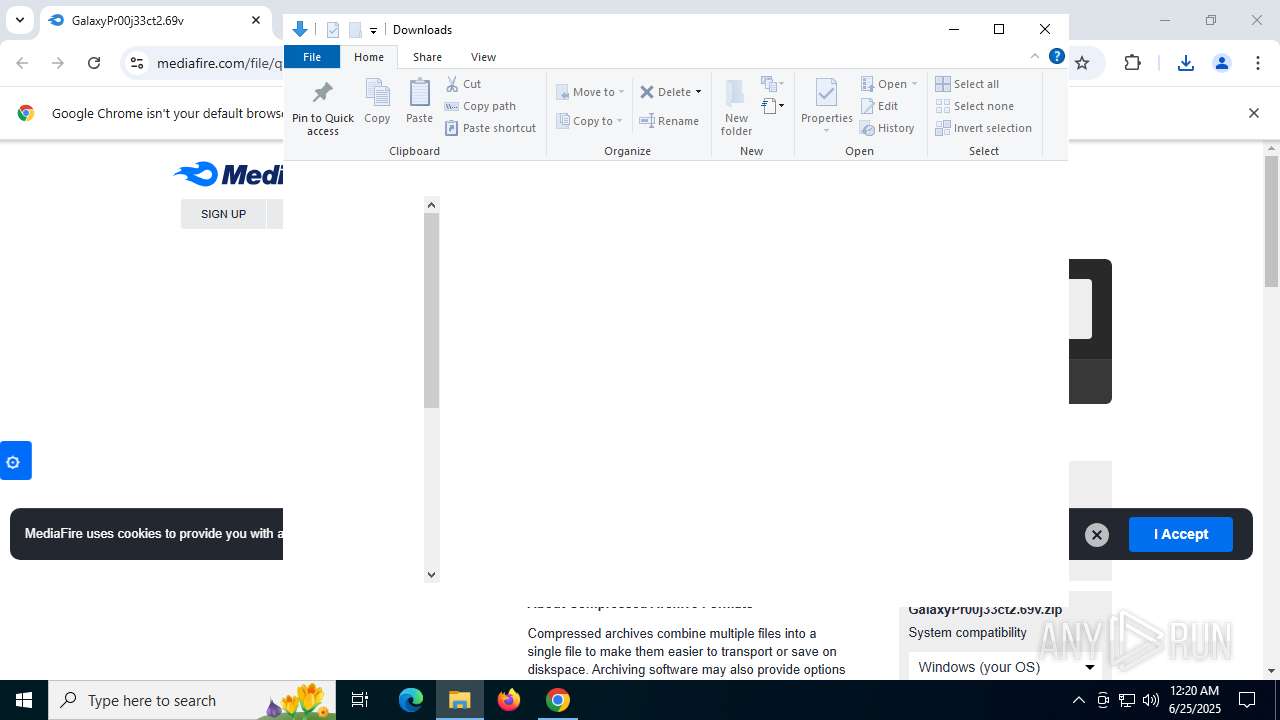This screenshot has width=1280, height=720.
Task: Click Rename in the Organize group
Action: pyautogui.click(x=669, y=121)
